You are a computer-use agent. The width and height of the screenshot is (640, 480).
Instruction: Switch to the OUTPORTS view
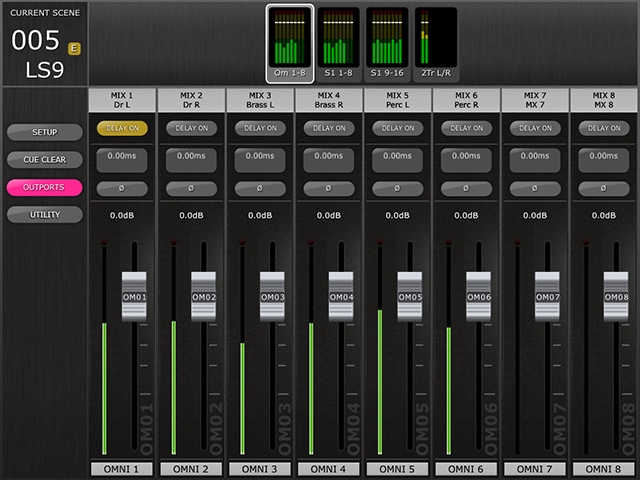[x=44, y=187]
